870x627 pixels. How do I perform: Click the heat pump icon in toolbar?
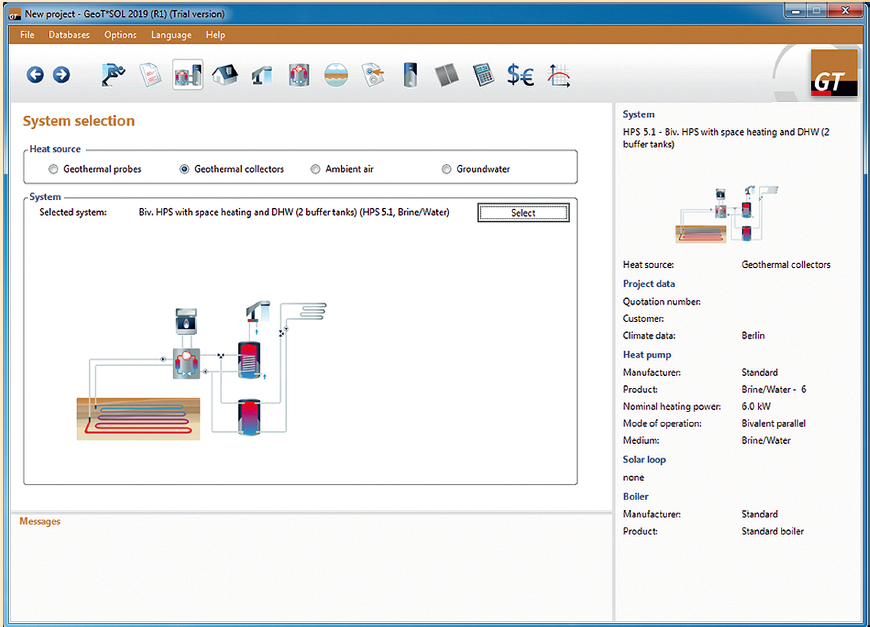click(x=299, y=75)
